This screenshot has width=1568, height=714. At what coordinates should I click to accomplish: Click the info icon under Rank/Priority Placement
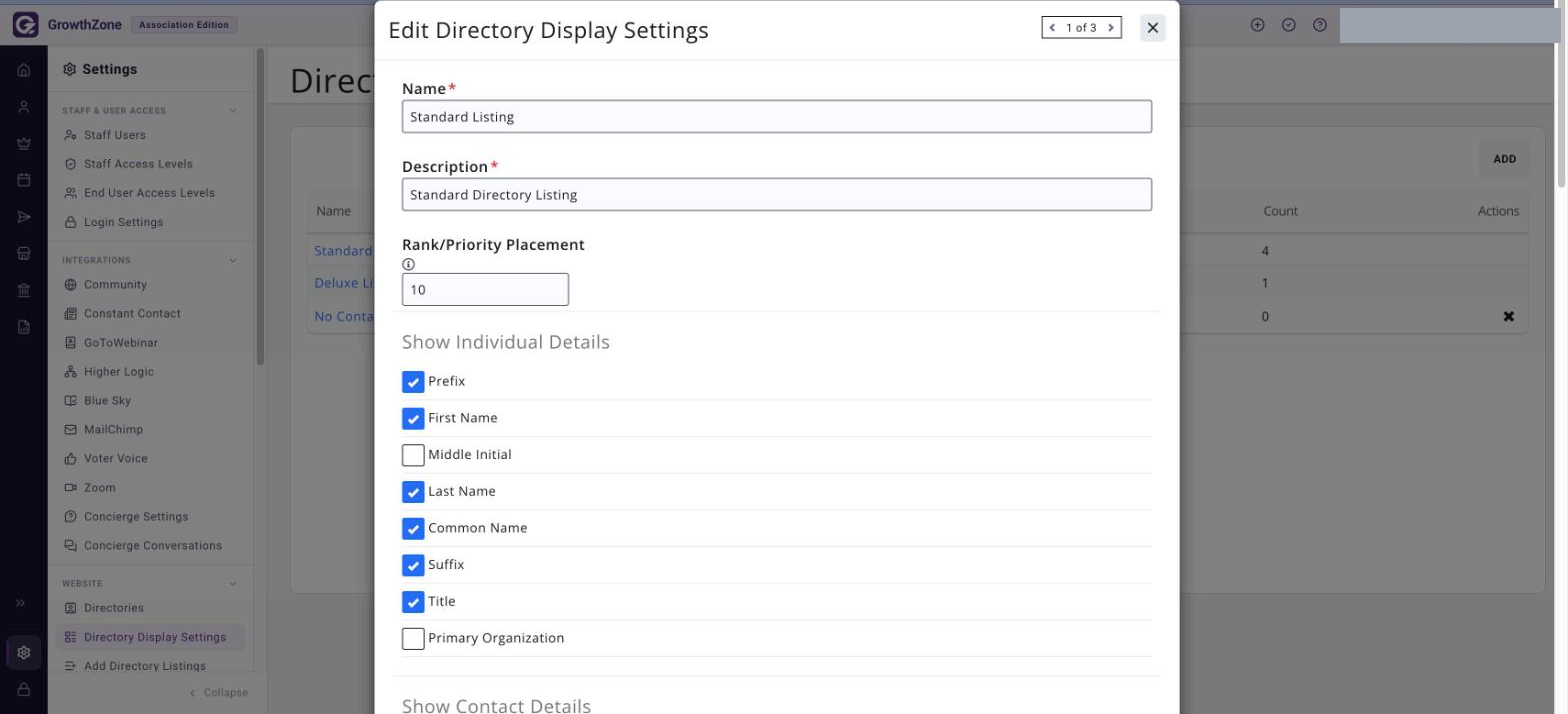pyautogui.click(x=408, y=264)
